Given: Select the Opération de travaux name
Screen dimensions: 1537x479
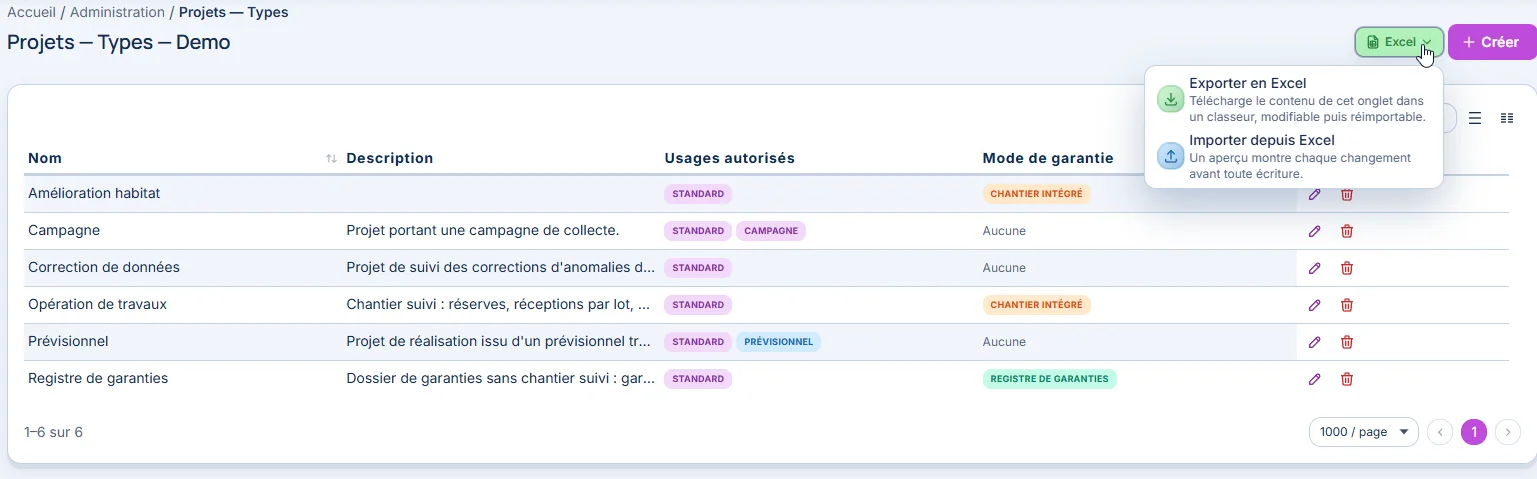Looking at the screenshot, I should click(x=97, y=304).
